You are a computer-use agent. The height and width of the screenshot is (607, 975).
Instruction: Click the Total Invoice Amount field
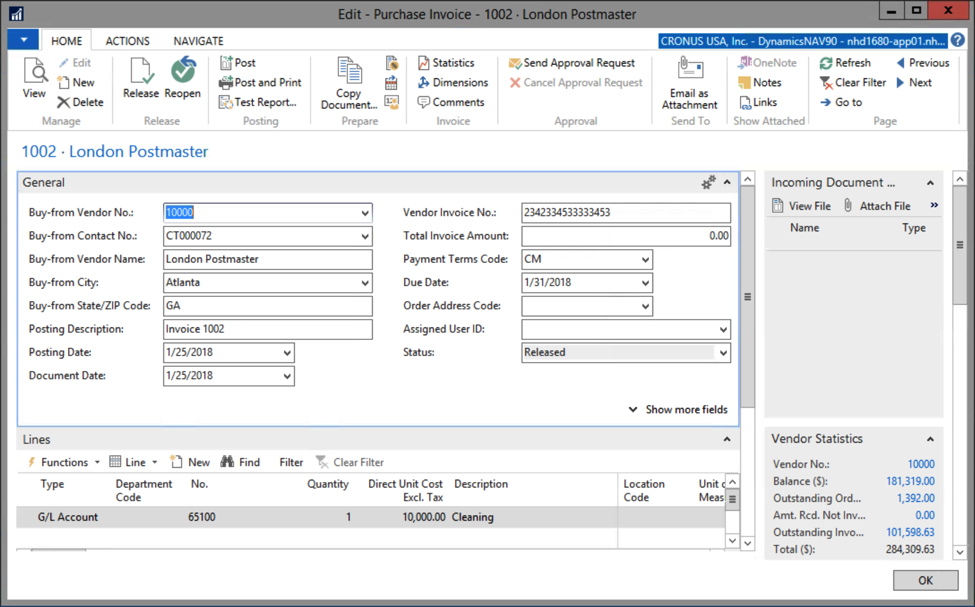click(x=626, y=236)
